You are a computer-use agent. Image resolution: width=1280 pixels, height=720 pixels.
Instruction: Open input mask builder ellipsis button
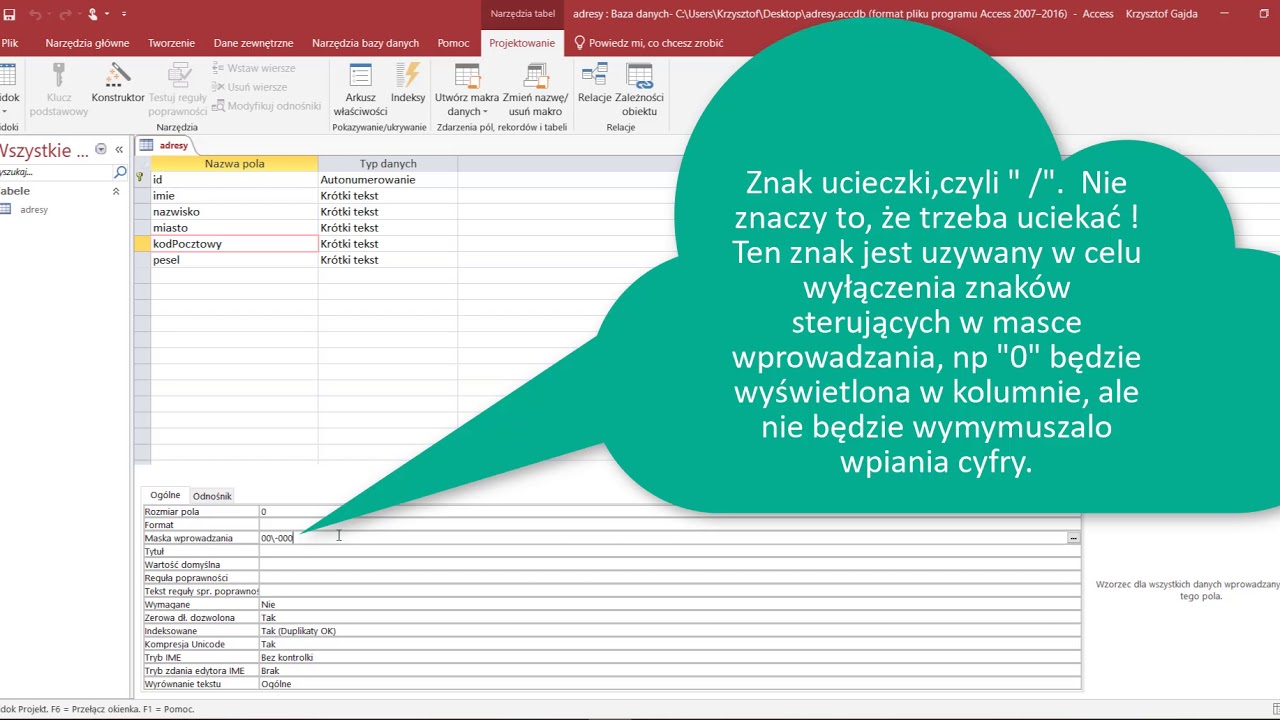(x=1073, y=538)
